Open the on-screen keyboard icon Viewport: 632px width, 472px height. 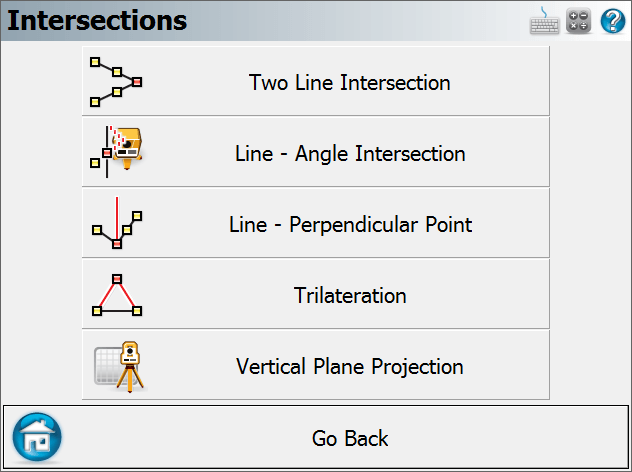(544, 21)
